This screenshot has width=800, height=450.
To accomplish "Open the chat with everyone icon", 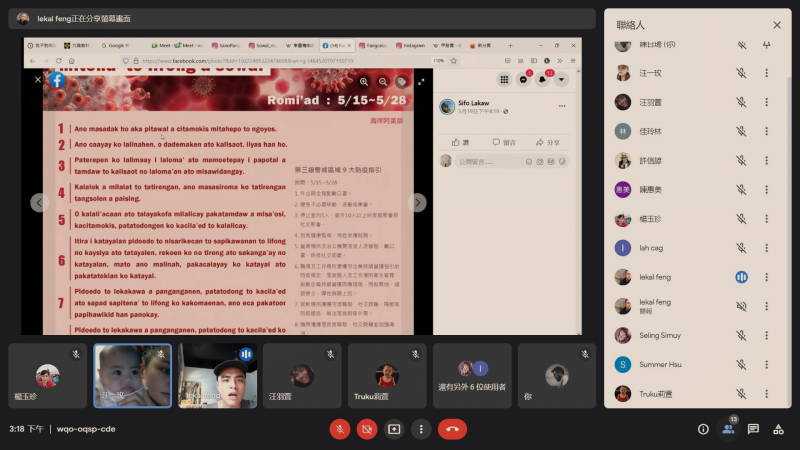I will click(x=753, y=429).
